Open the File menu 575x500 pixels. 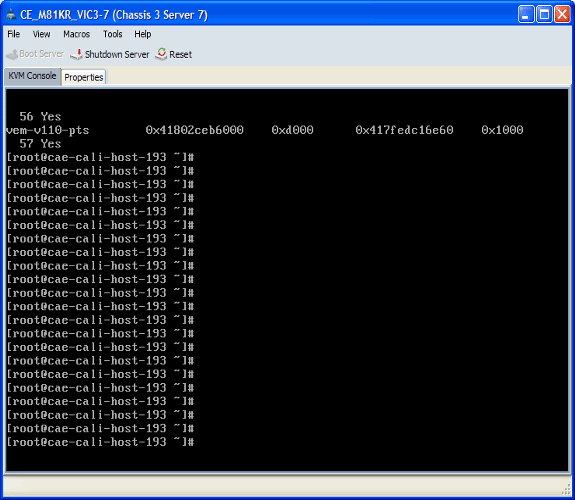click(x=14, y=34)
